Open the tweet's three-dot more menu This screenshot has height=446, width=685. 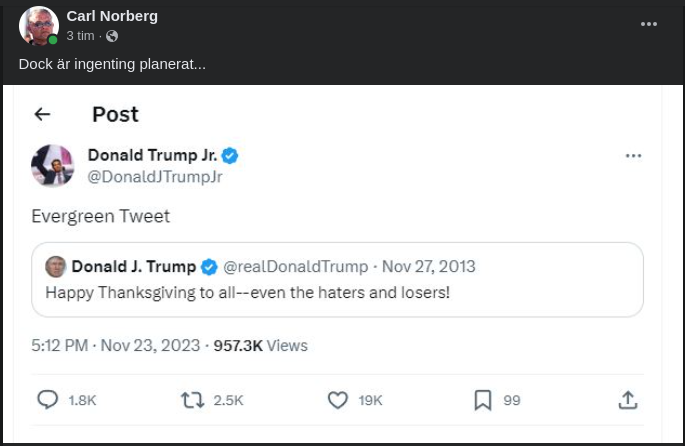(633, 156)
